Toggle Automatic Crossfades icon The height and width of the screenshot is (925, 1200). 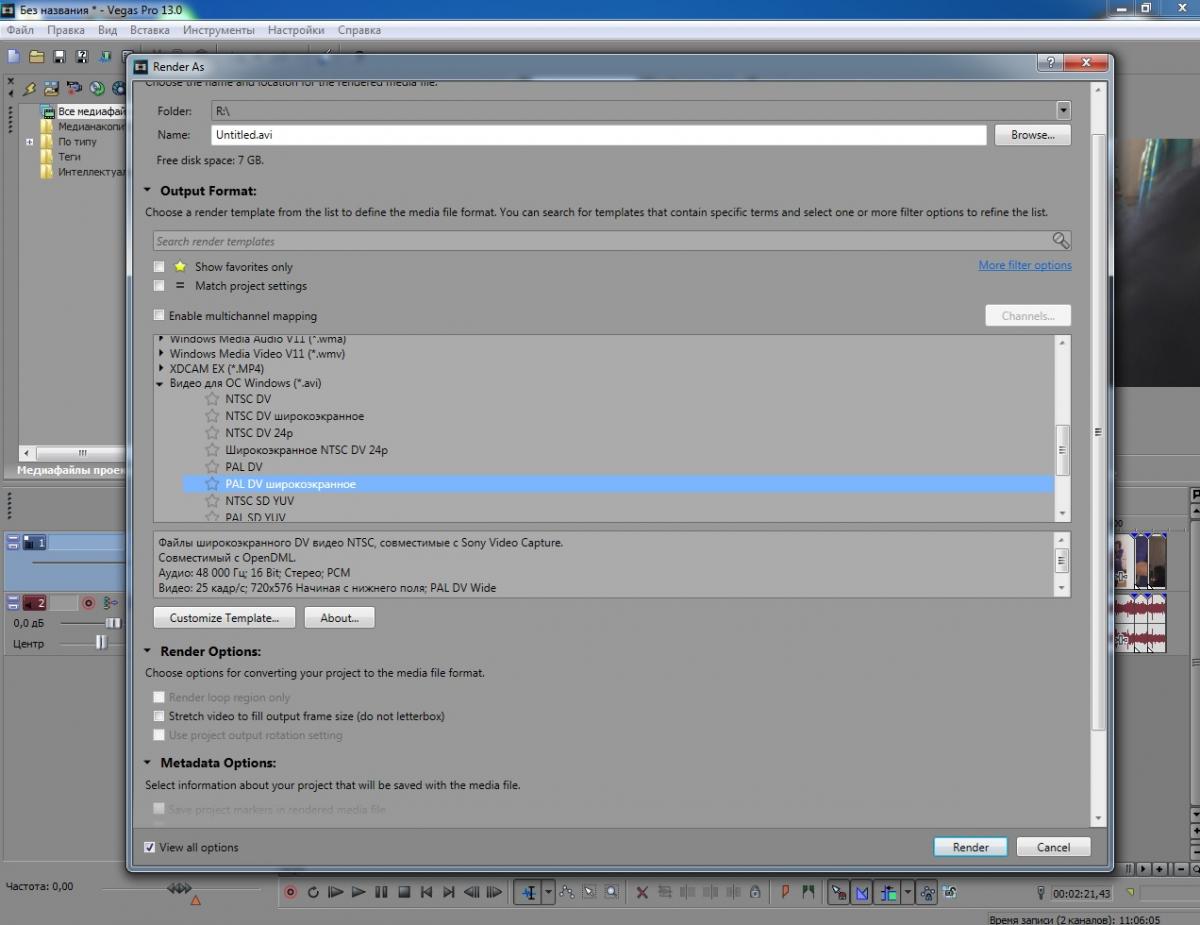pos(862,892)
